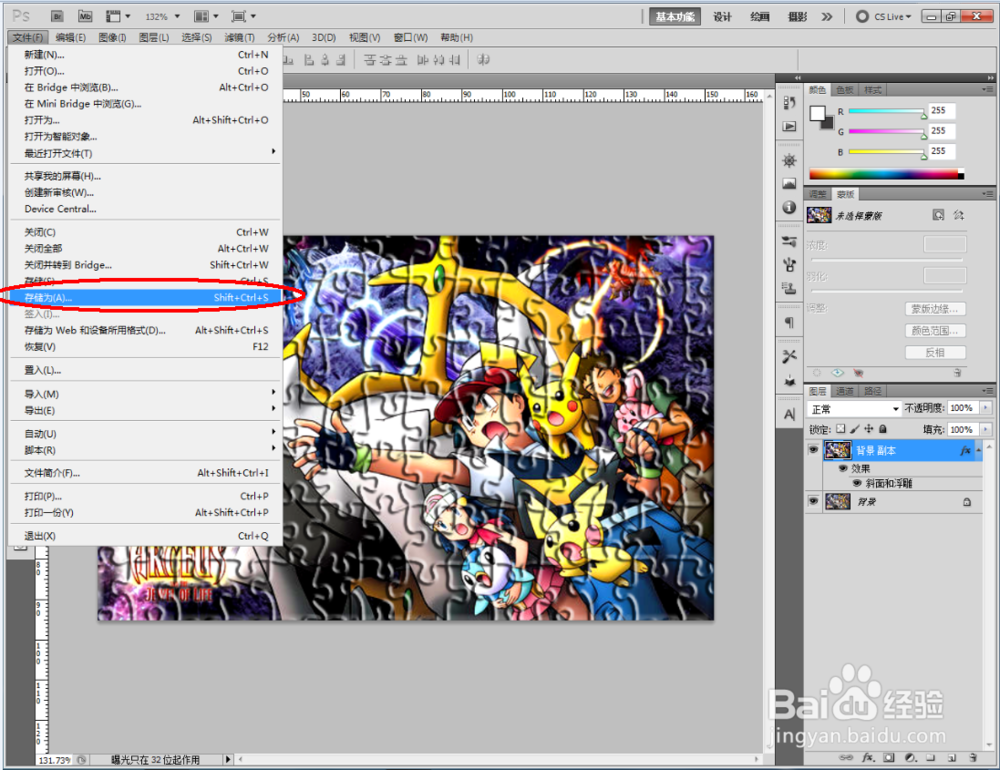Select the 摄影 workspace button
Image resolution: width=1000 pixels, height=770 pixels.
click(x=797, y=17)
